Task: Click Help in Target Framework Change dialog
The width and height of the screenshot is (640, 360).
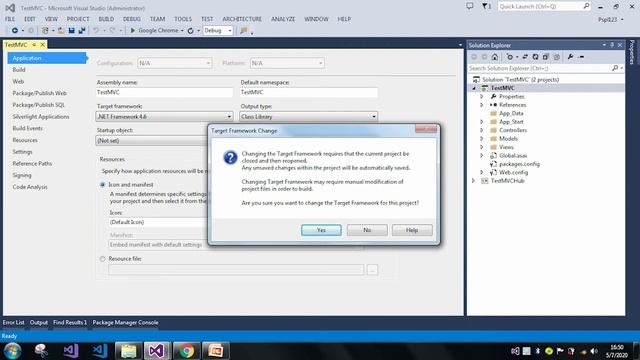Action: (412, 230)
